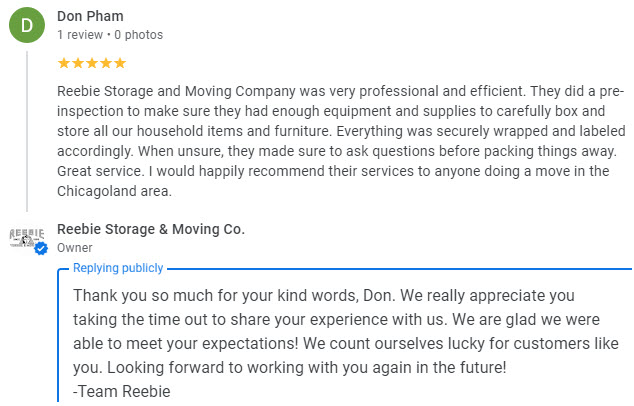Place cursor after "in the future!" in reply
The image size is (634, 406).
click(x=508, y=367)
